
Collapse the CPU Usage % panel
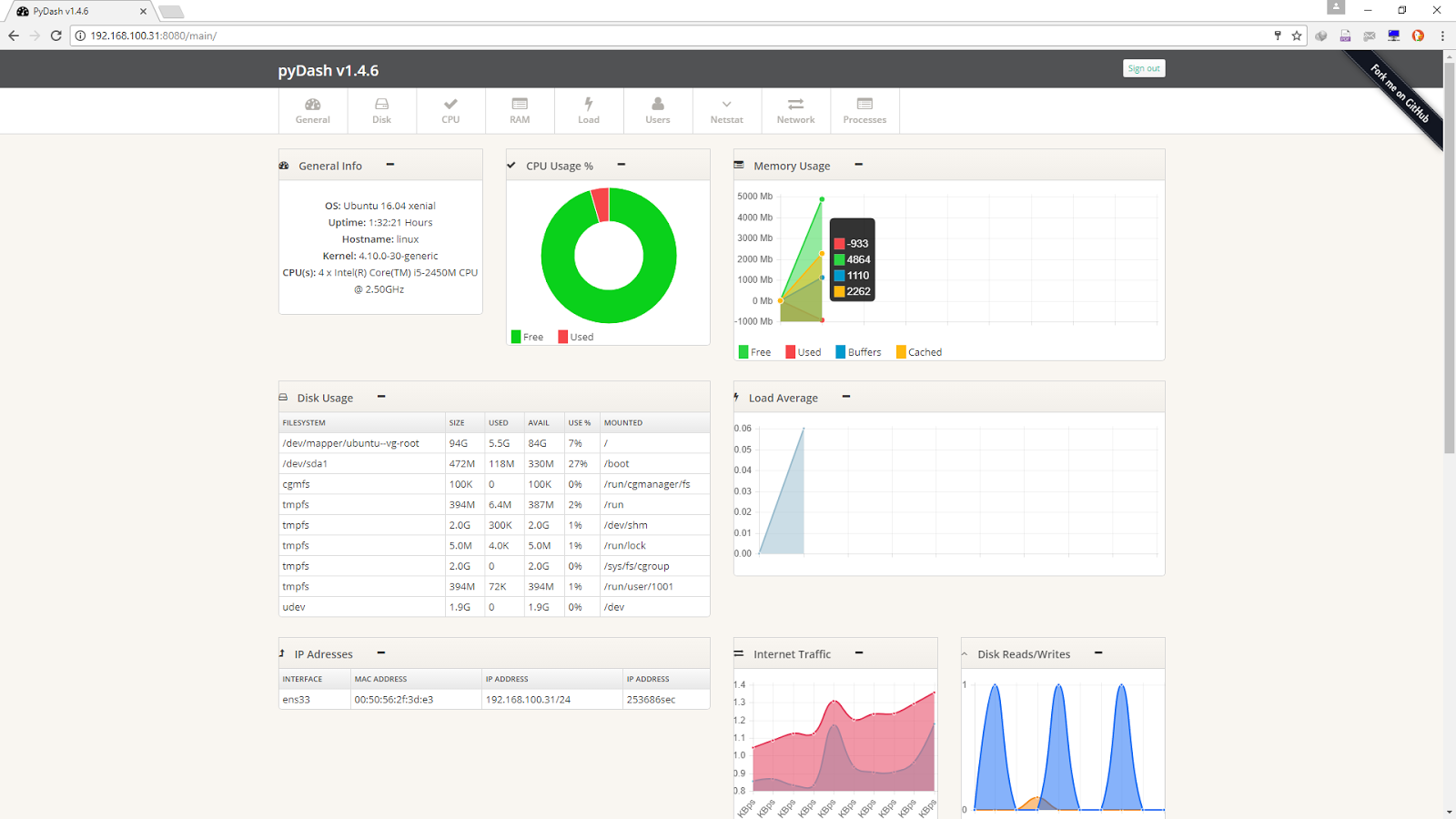click(x=622, y=165)
